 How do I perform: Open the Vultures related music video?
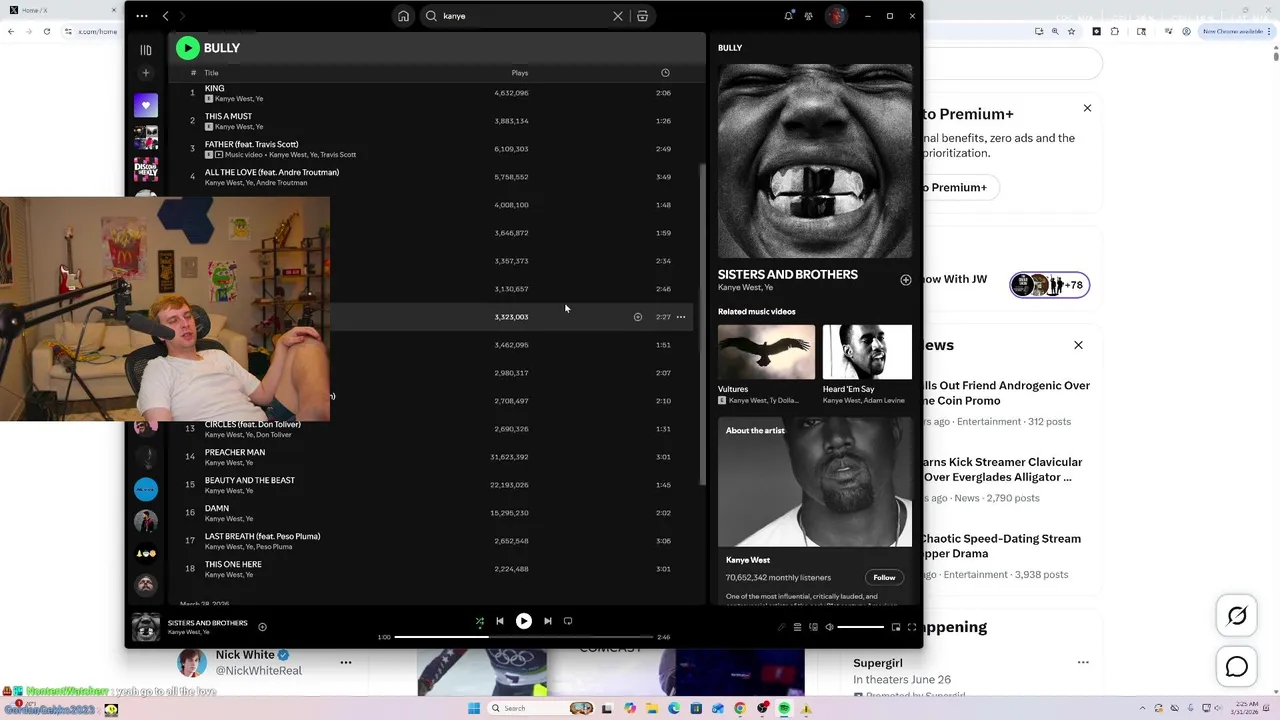(766, 352)
